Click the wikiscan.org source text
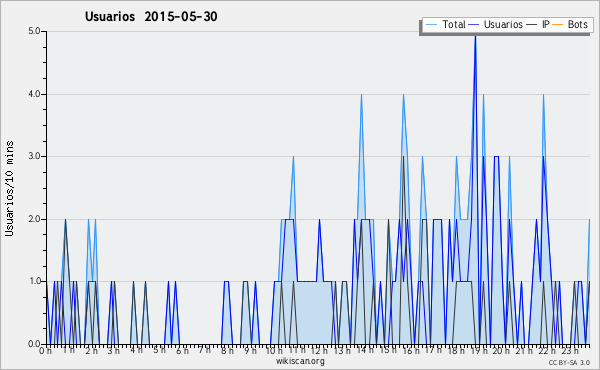The width and height of the screenshot is (600, 370). point(300,361)
